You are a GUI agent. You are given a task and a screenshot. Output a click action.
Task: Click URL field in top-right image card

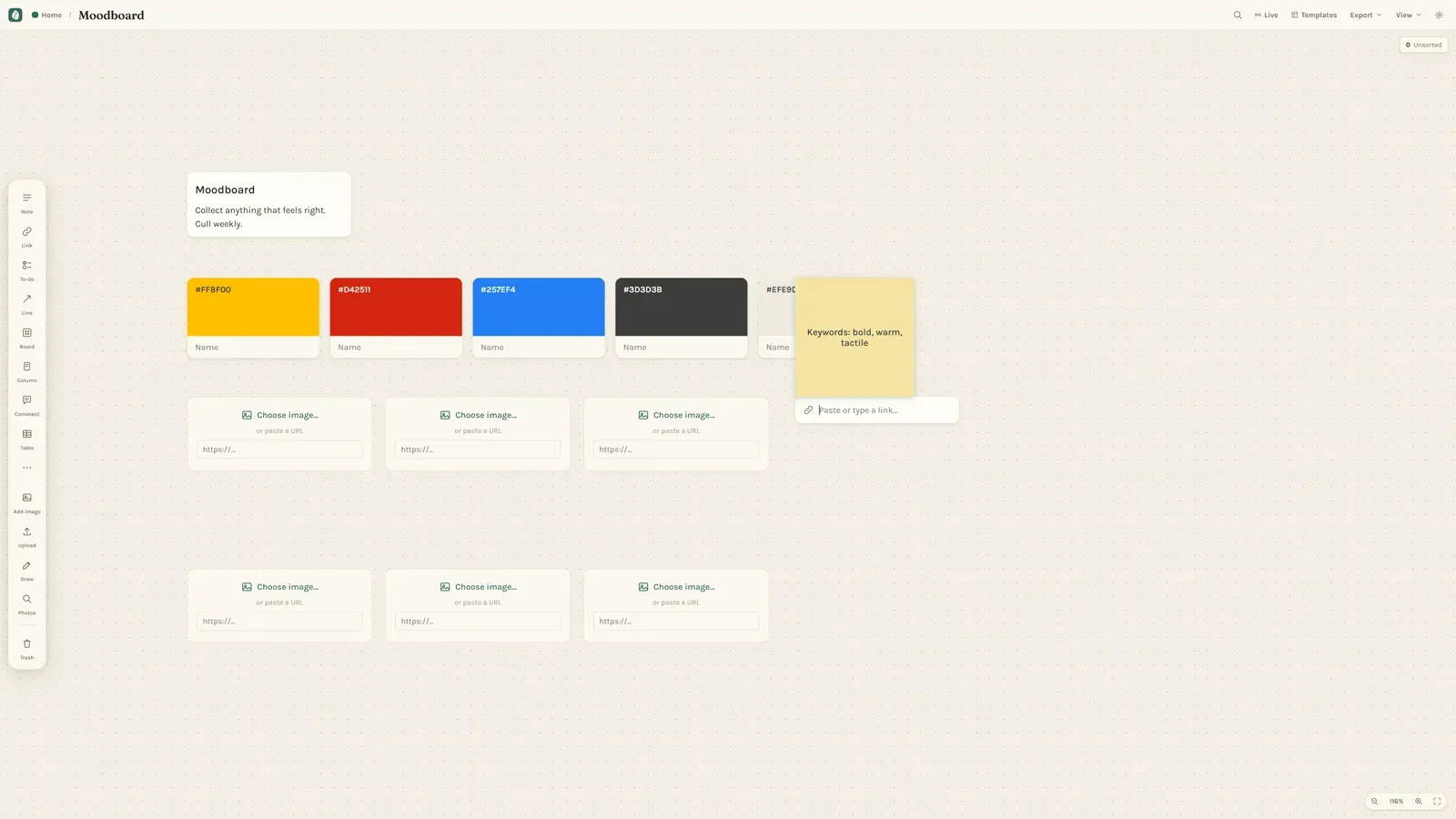[676, 450]
